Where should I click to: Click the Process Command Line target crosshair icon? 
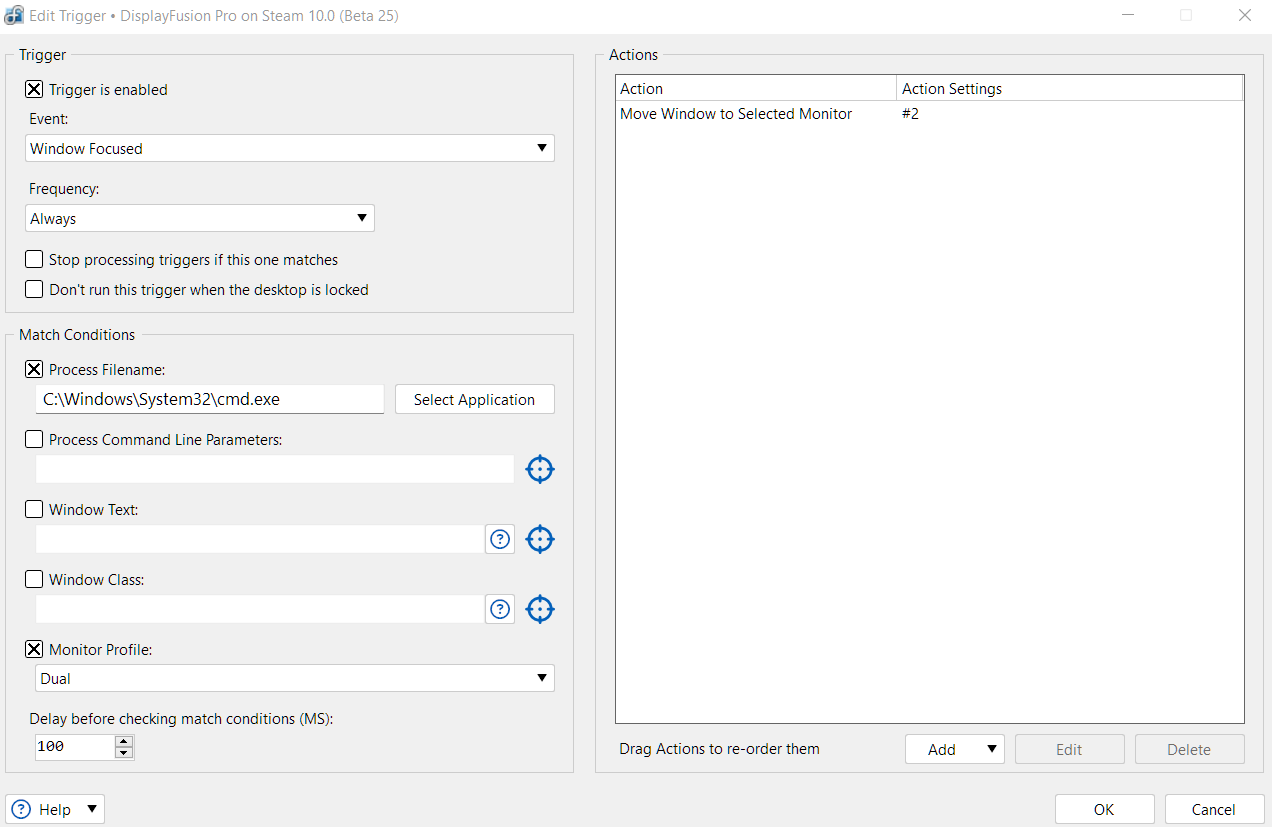point(539,469)
